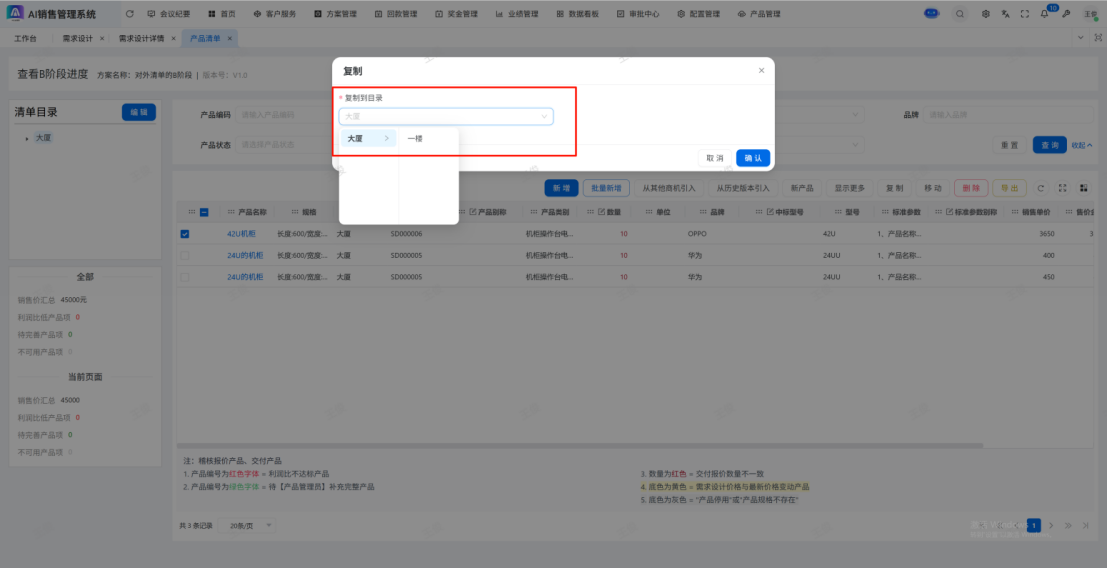
Task: Click the 取消 button in the dialog
Action: point(714,158)
